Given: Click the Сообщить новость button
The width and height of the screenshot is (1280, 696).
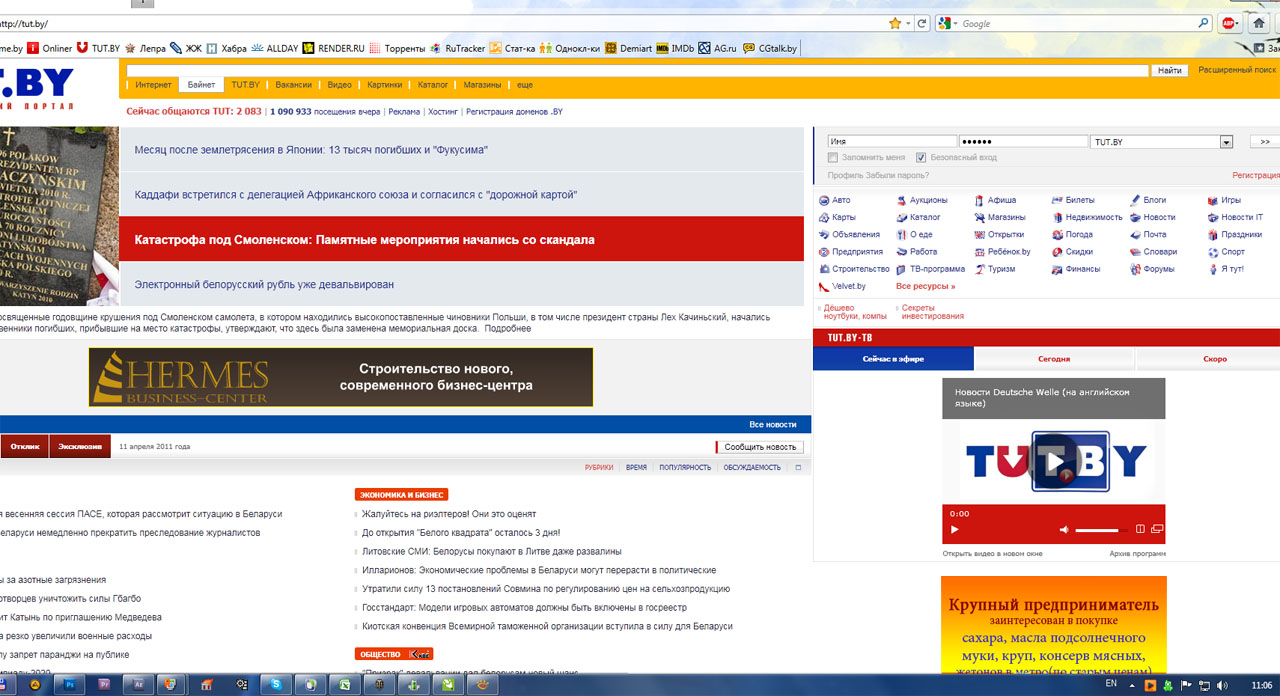Looking at the screenshot, I should click(760, 447).
